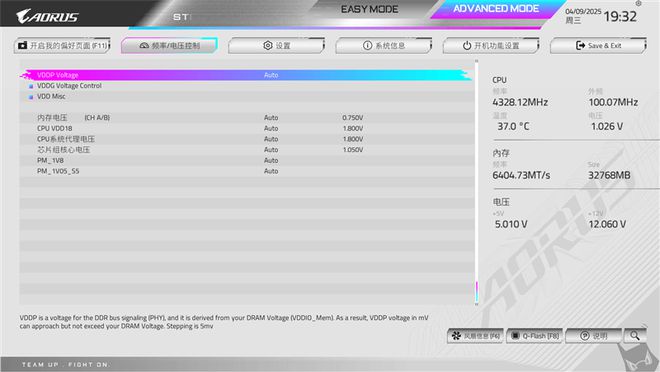Open the 系统信息 system info tab

click(384, 45)
